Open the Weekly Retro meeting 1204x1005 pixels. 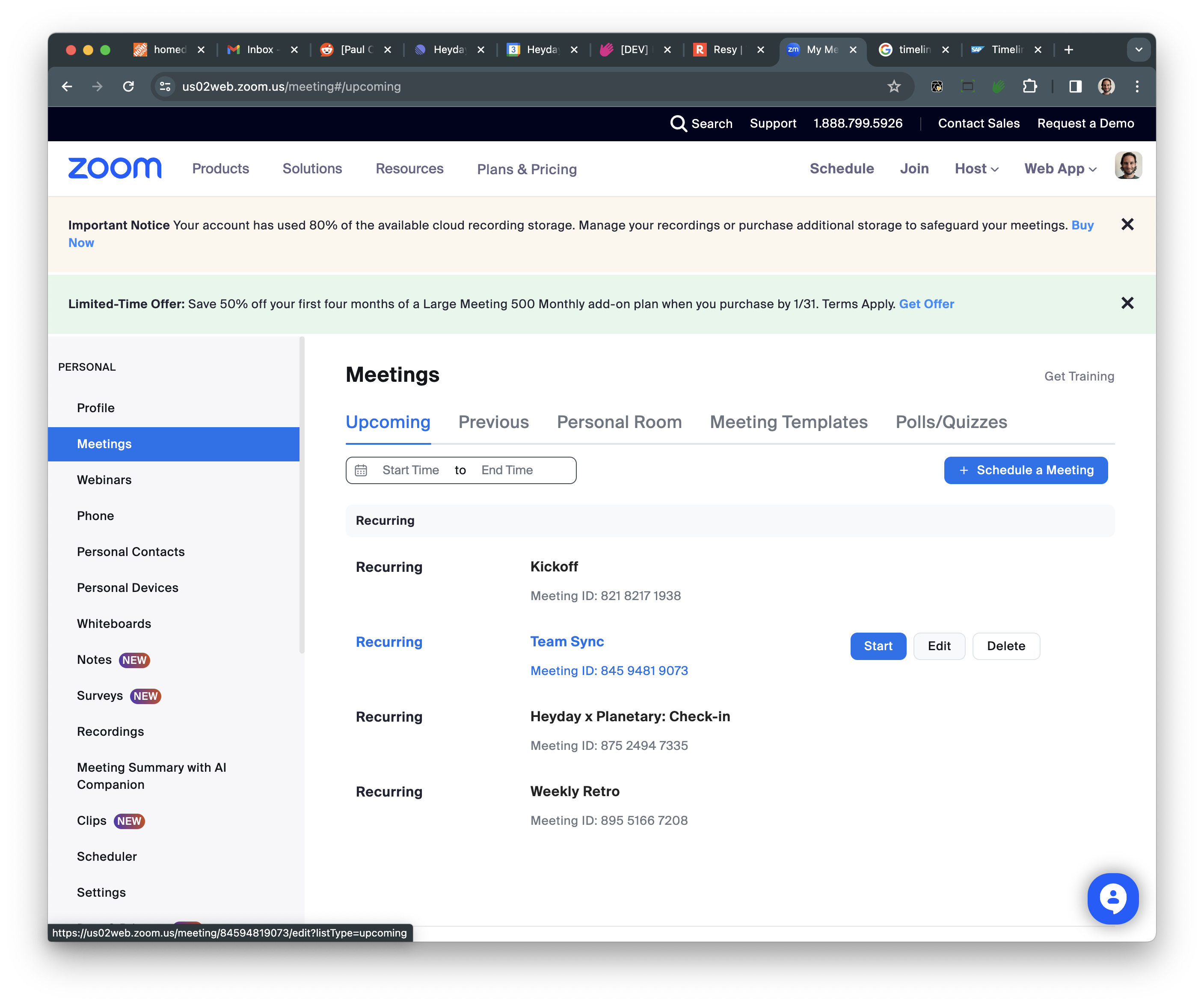click(575, 791)
